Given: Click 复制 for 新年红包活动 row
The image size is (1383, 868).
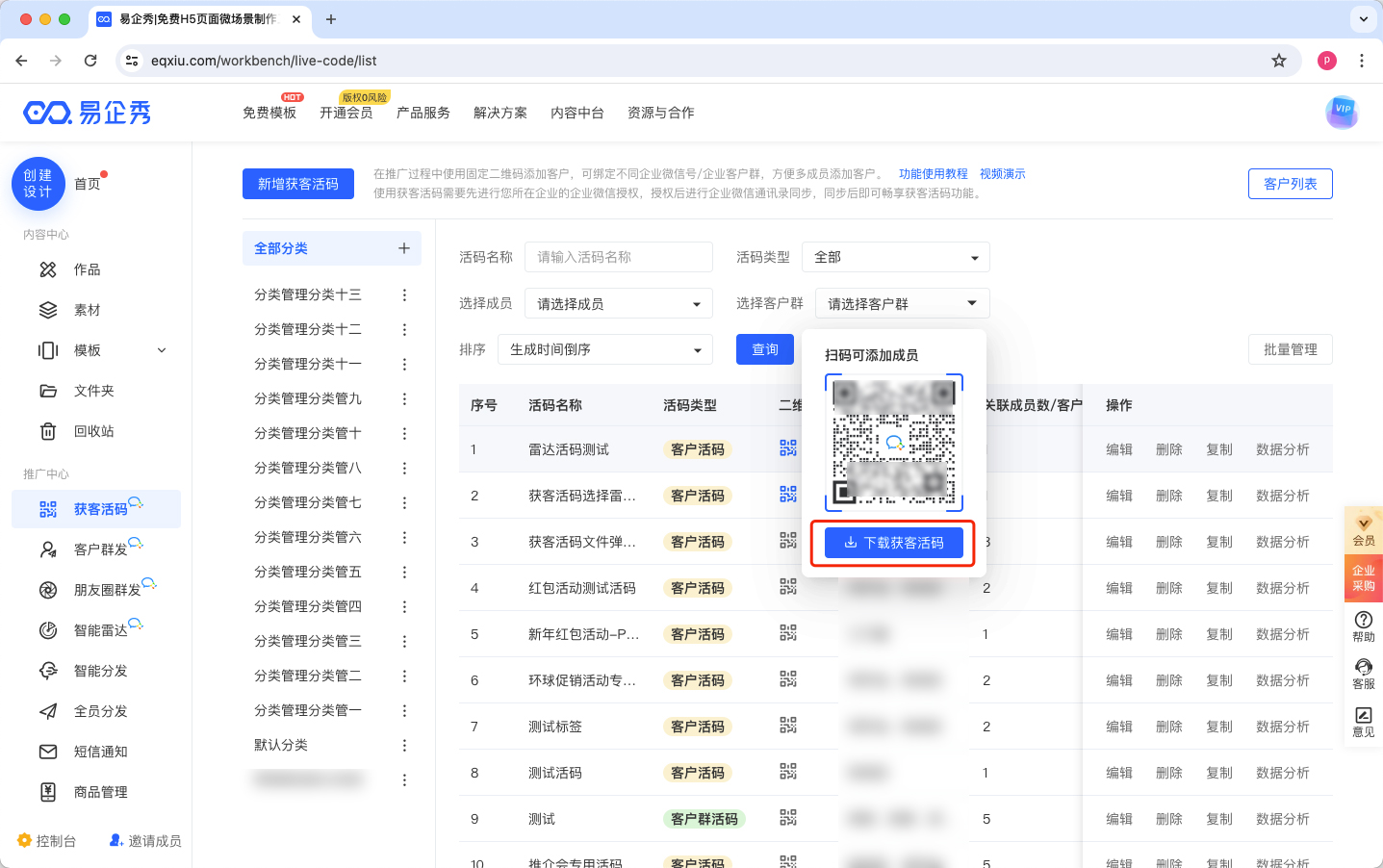Looking at the screenshot, I should coord(1219,634).
